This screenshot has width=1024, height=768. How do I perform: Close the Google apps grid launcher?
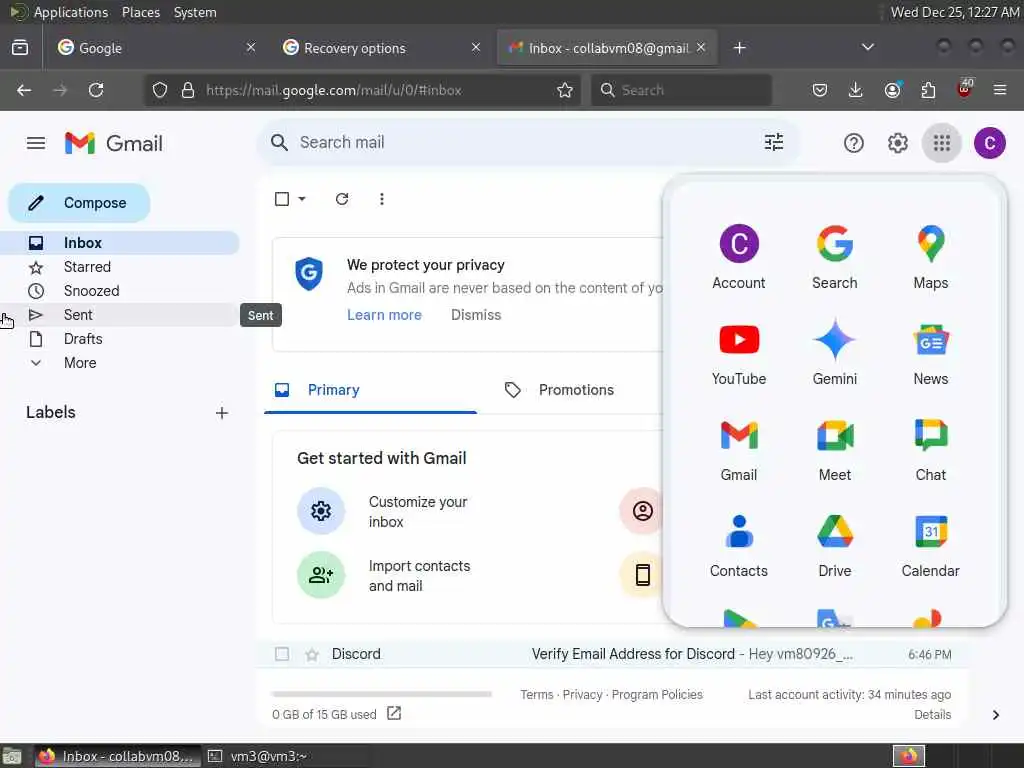click(942, 143)
